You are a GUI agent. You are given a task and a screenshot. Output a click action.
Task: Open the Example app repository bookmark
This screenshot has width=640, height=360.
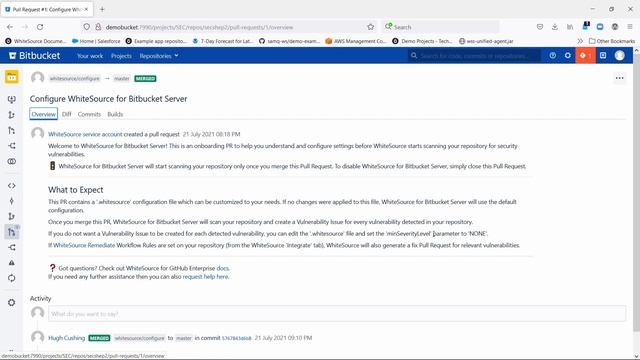tap(156, 41)
